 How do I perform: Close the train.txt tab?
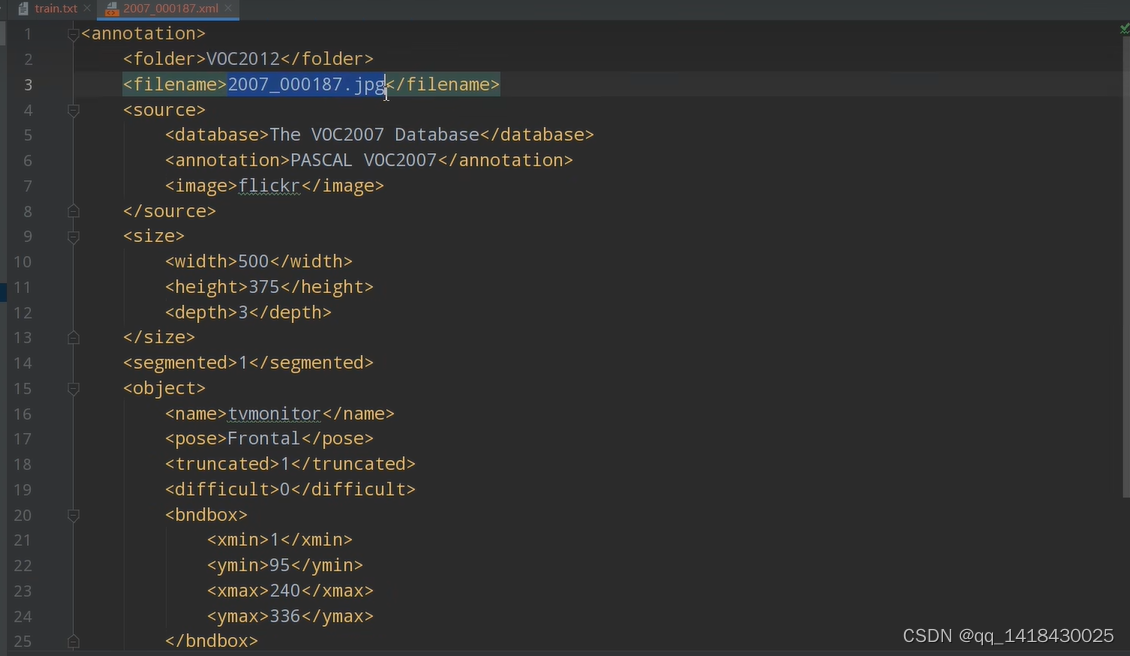(85, 8)
